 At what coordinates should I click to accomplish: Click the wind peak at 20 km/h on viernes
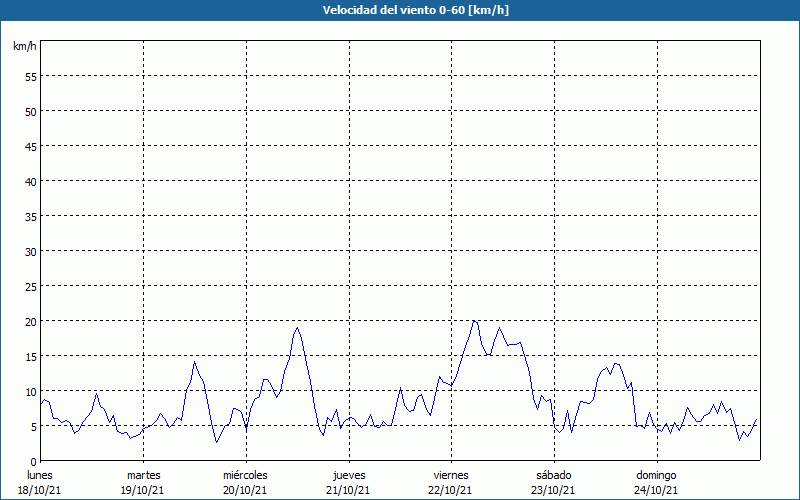[x=474, y=321]
